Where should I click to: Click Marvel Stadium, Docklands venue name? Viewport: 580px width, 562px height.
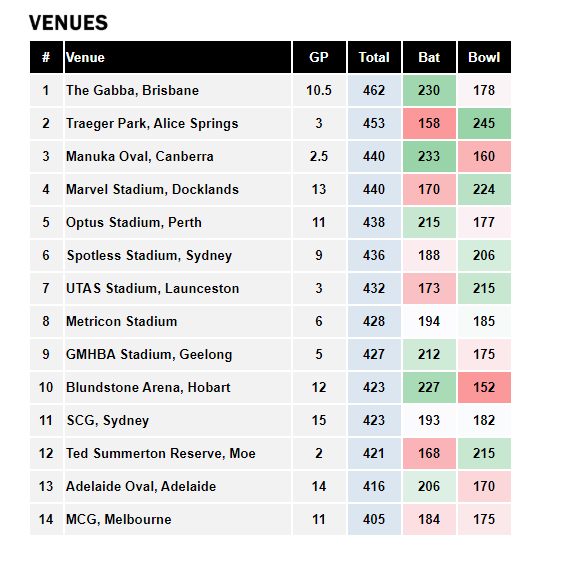(x=152, y=189)
